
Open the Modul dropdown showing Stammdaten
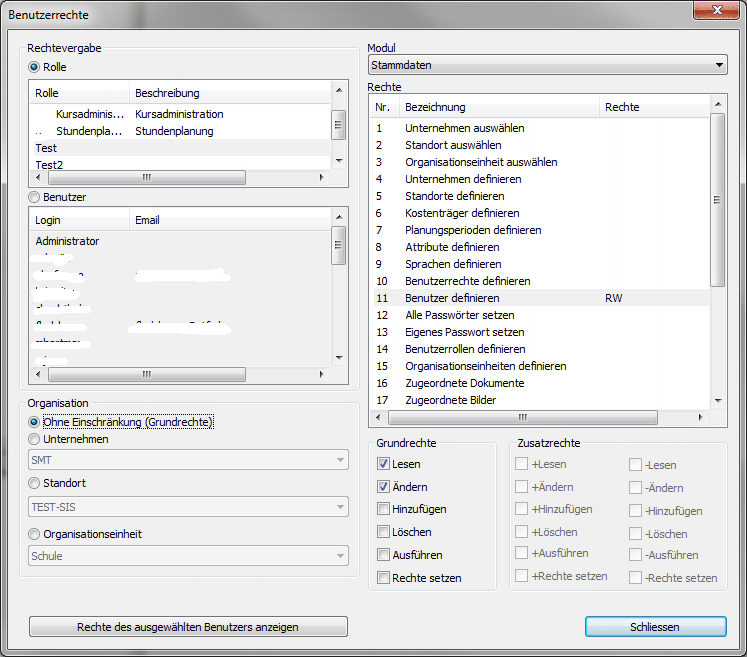[546, 66]
